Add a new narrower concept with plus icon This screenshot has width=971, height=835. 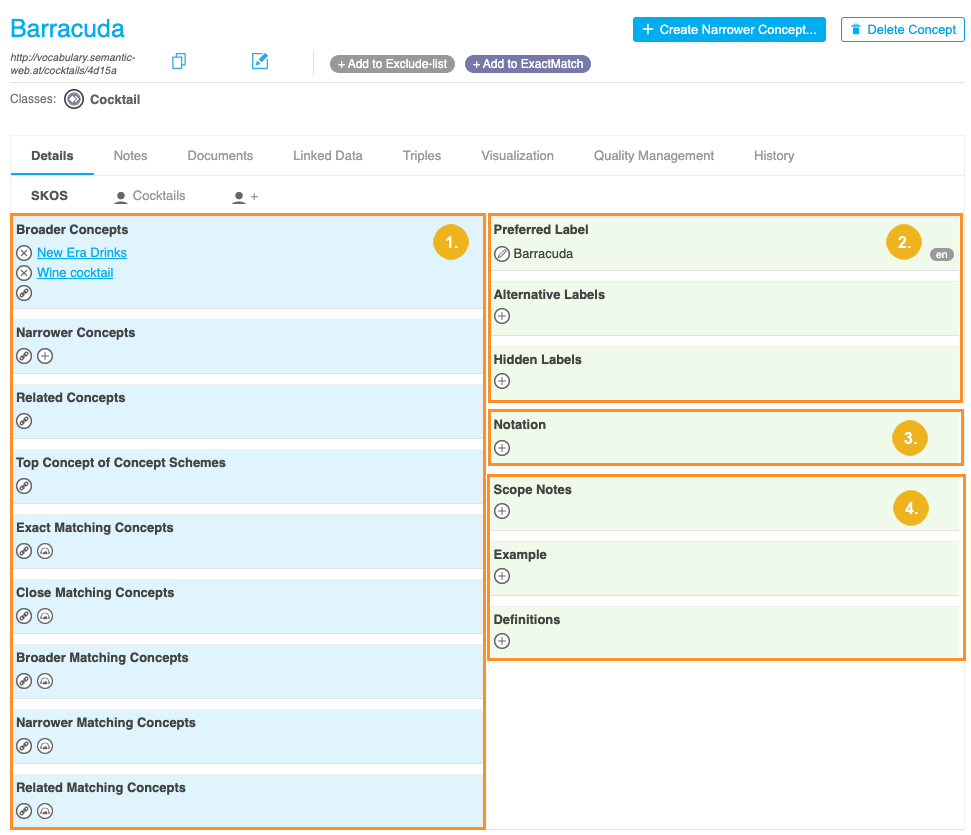pos(45,356)
